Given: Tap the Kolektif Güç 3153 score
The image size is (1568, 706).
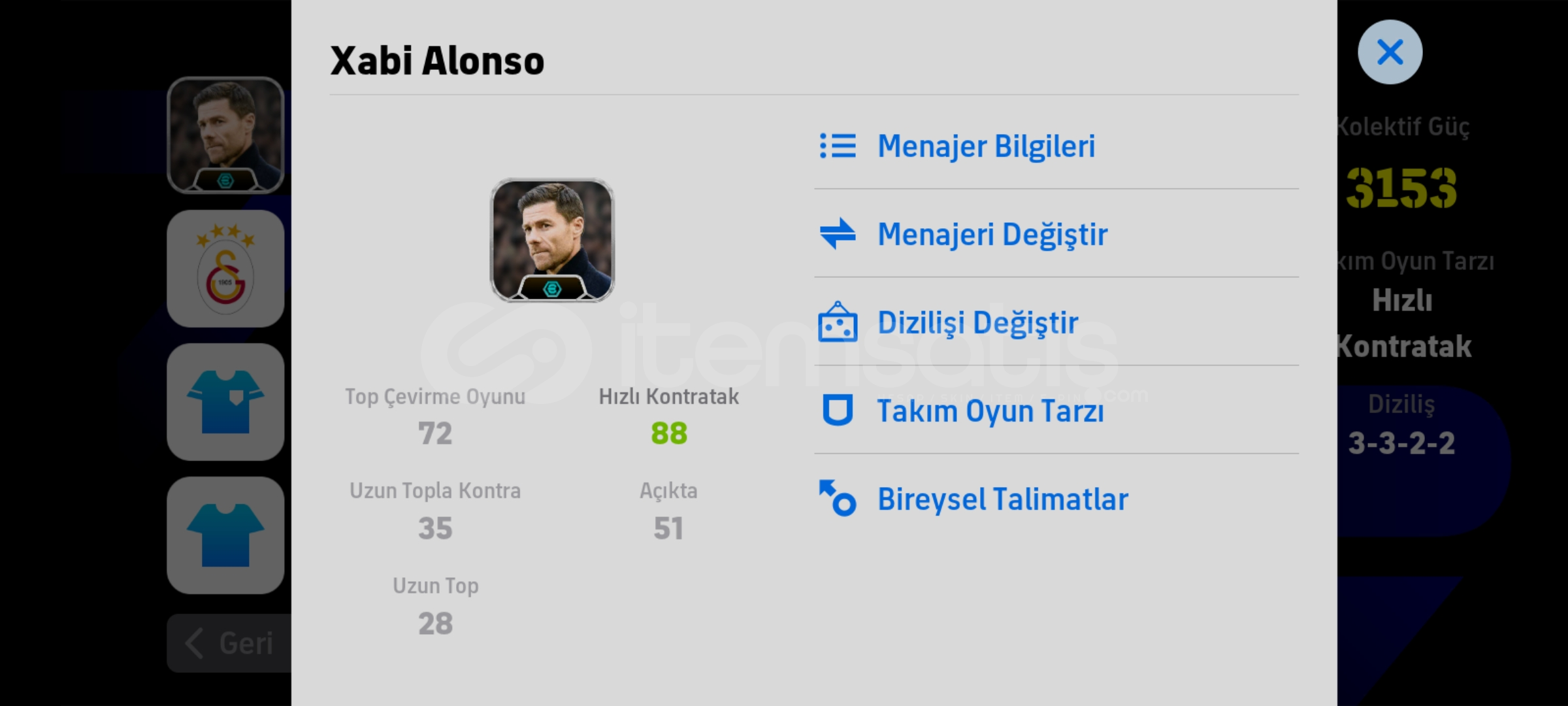Looking at the screenshot, I should point(1401,188).
